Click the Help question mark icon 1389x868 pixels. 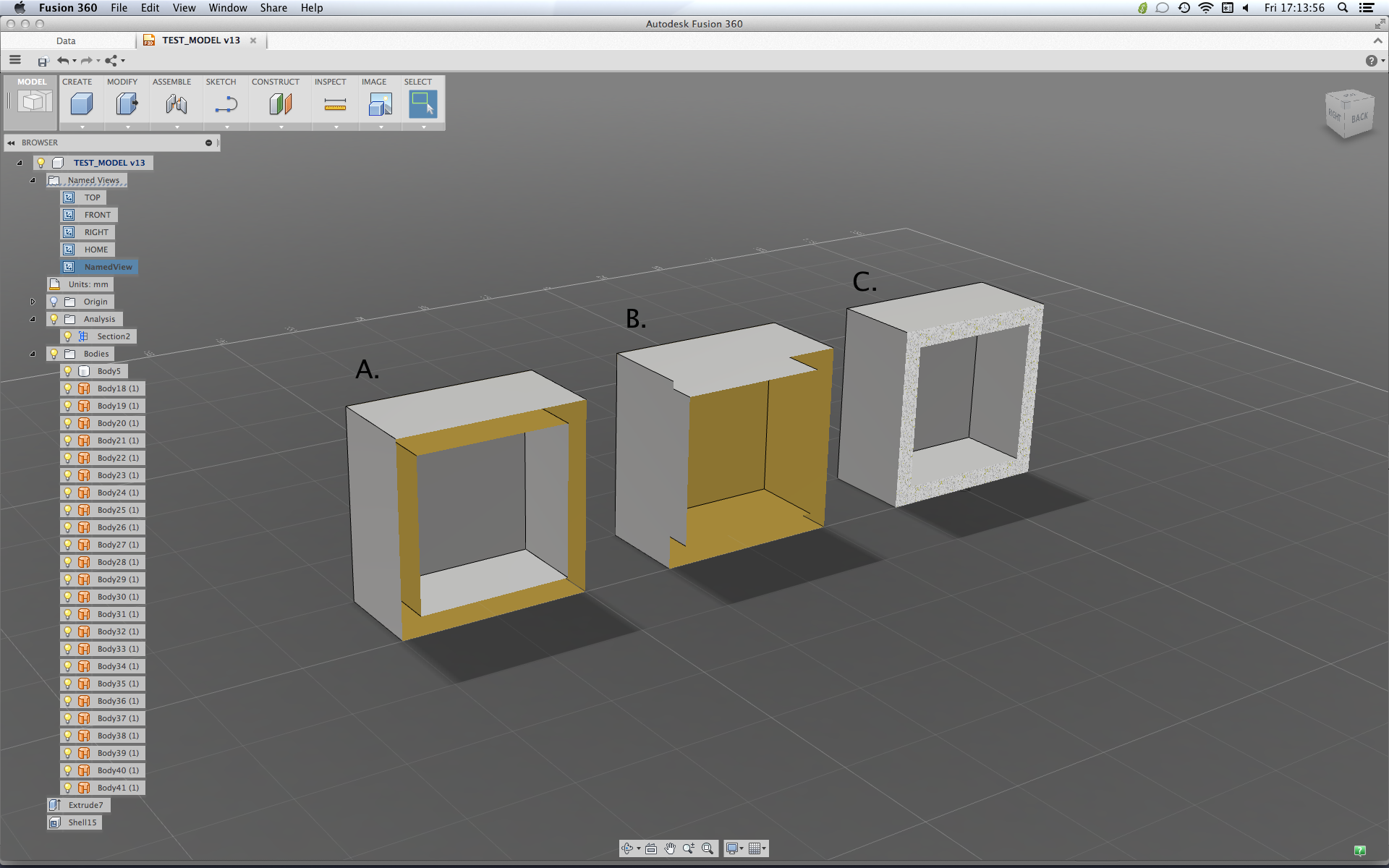point(1371,61)
